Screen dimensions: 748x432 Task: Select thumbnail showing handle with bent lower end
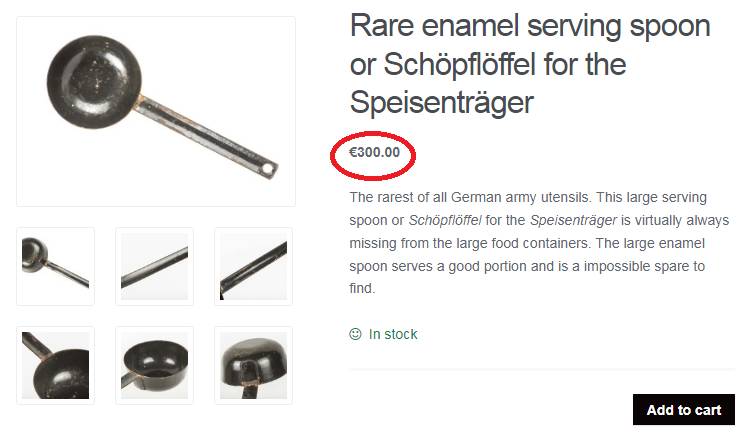[x=253, y=266]
